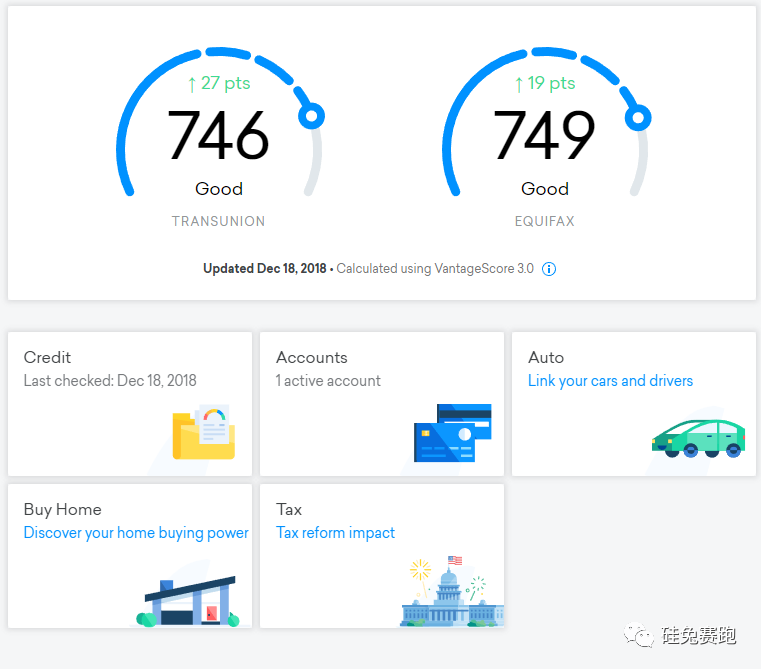This screenshot has width=761, height=669.
Task: Click the Updated Dec 18, 2018 text
Action: pyautogui.click(x=265, y=268)
